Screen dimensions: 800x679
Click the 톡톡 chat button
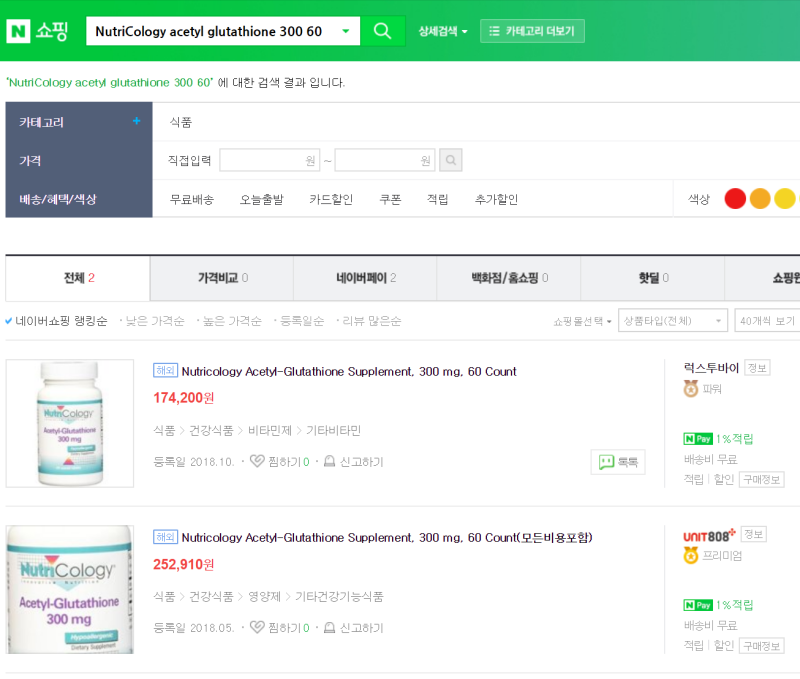pyautogui.click(x=618, y=462)
